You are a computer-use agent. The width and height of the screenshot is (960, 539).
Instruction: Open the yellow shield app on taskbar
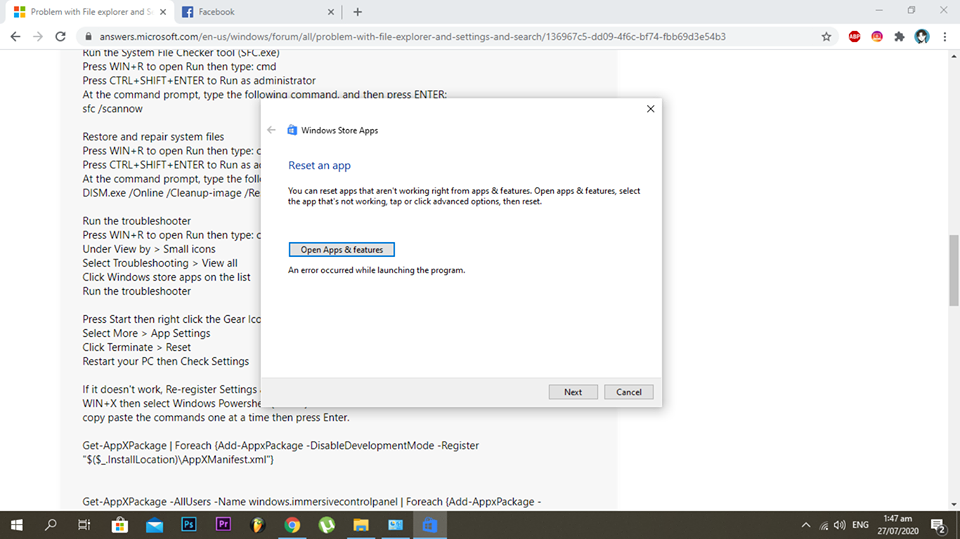(x=258, y=525)
